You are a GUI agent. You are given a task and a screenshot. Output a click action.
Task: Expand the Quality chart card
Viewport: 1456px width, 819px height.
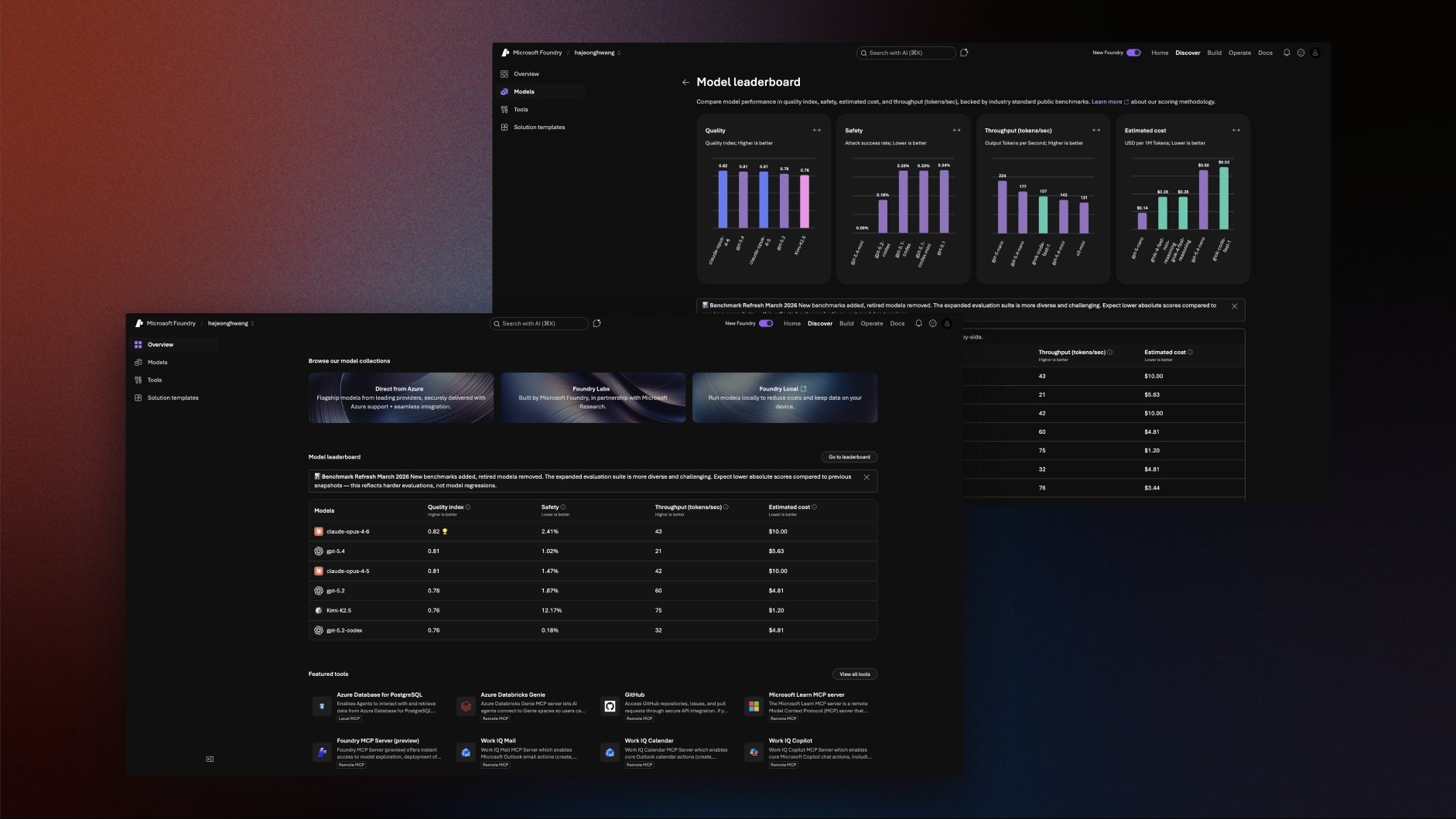(817, 130)
